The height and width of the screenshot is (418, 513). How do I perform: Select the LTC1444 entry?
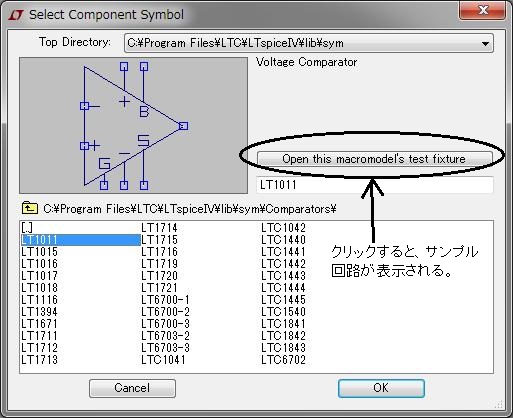(x=283, y=288)
